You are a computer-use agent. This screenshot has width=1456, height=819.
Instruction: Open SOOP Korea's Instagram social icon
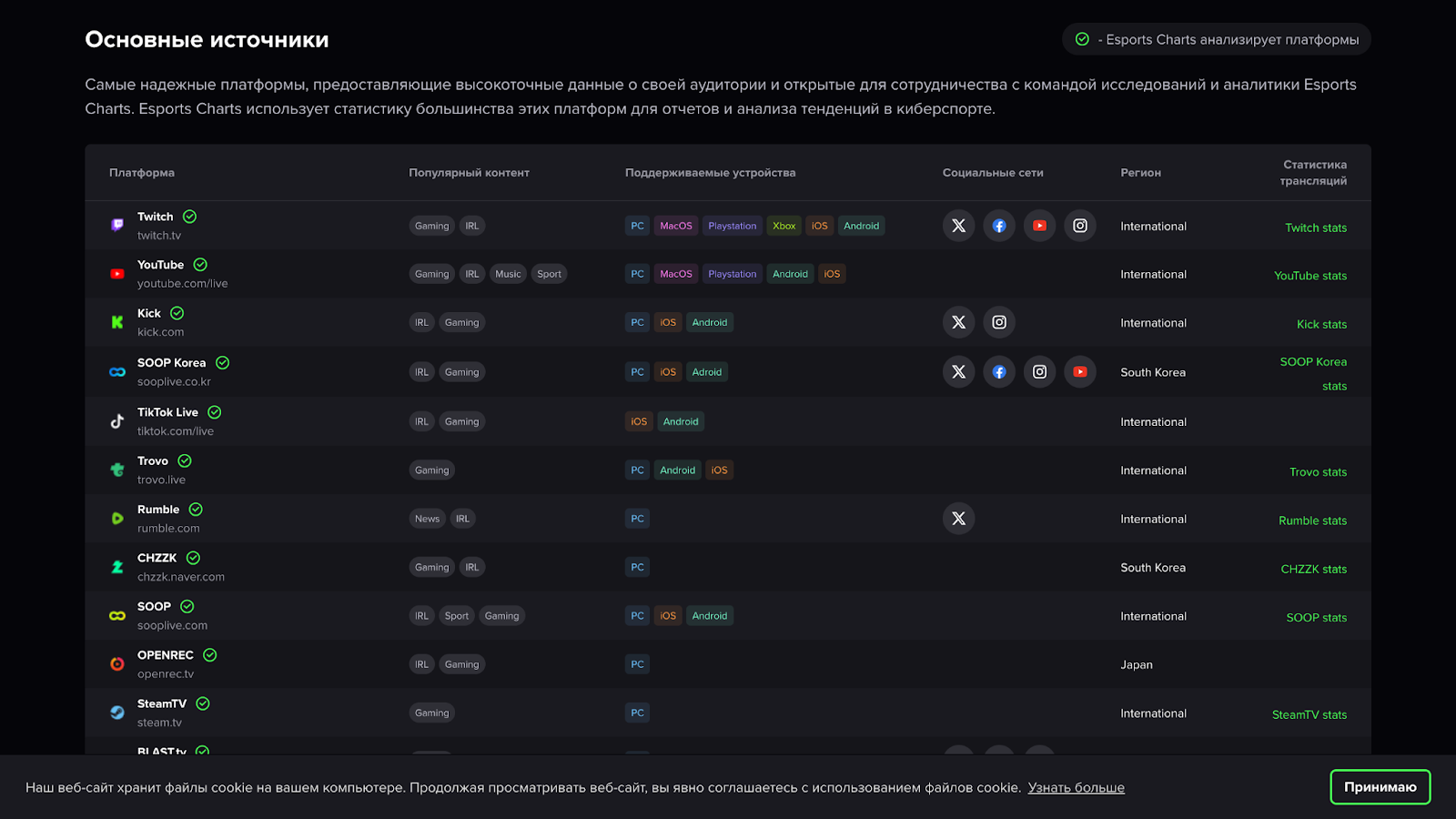tap(1039, 371)
